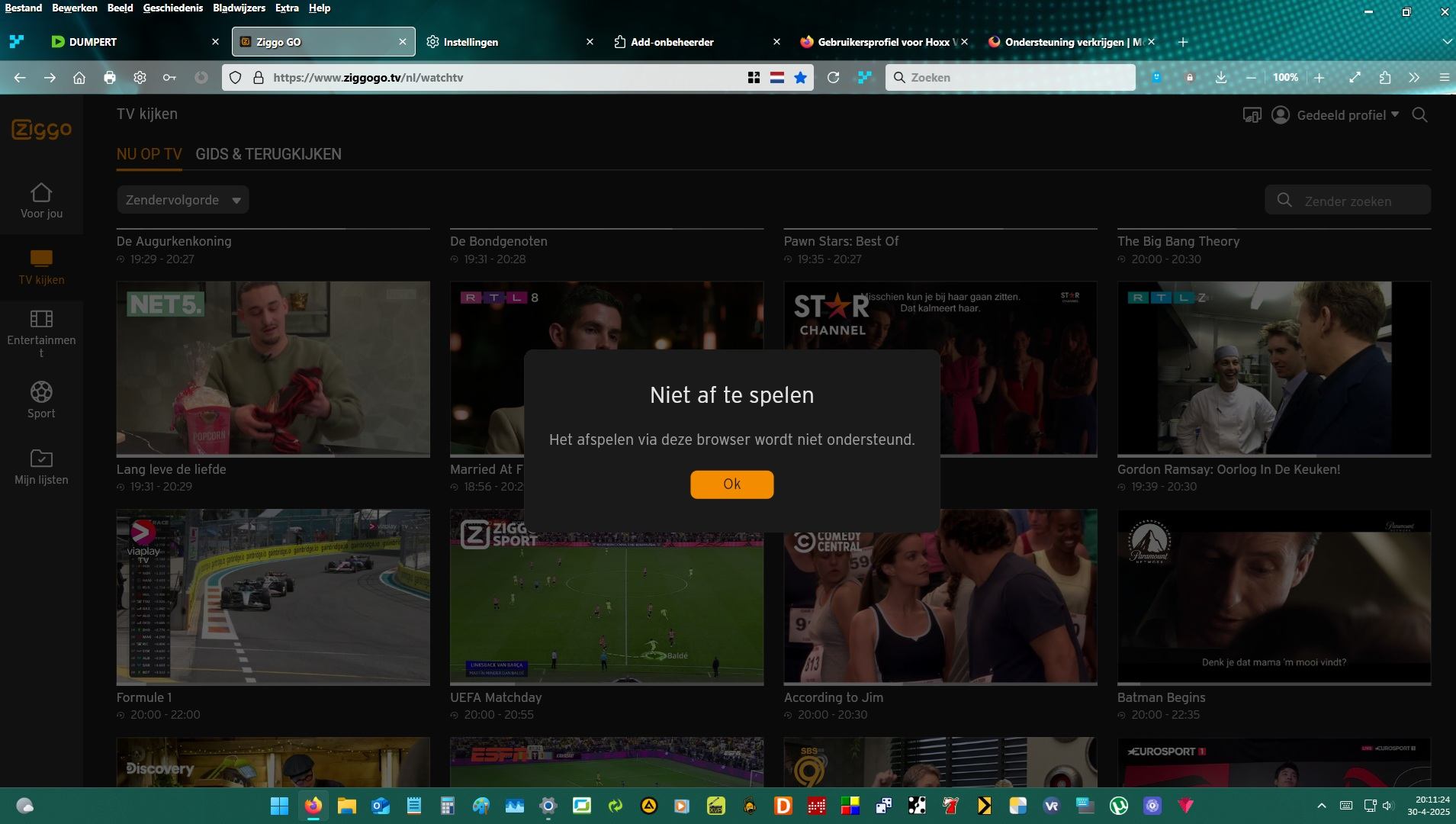Viewport: 1456px width, 824px height.
Task: Select TV kijken in the sidebar
Action: [41, 267]
